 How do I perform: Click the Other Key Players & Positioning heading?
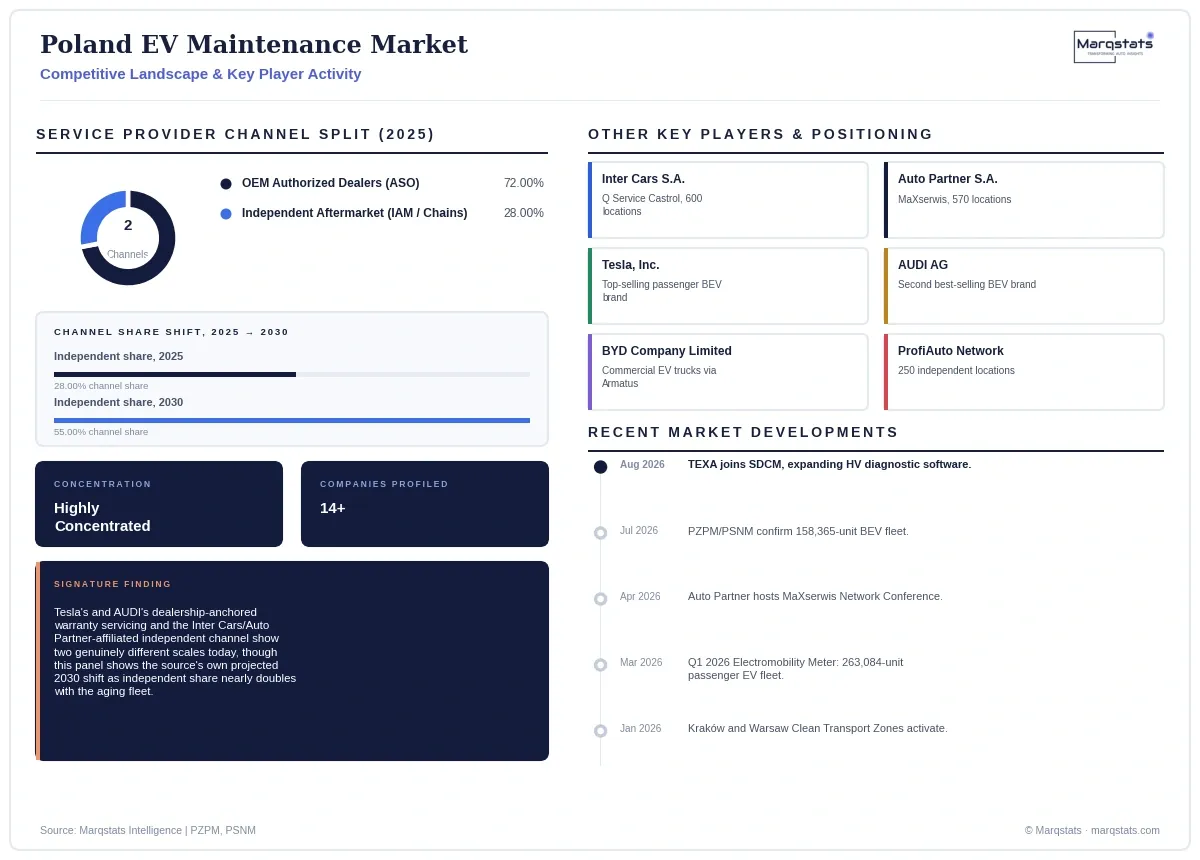click(761, 134)
